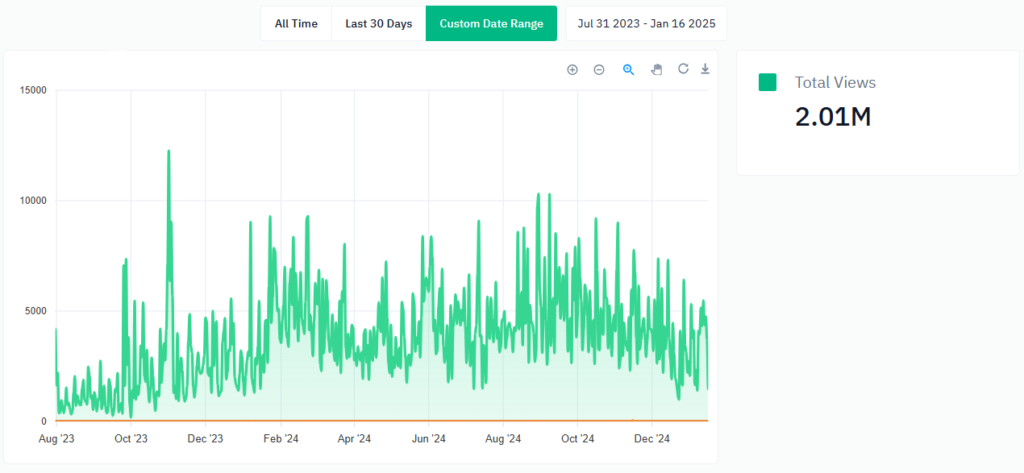Screen dimensions: 1024x473
Task: Reset the chart zoom with the refresh icon
Action: click(683, 69)
